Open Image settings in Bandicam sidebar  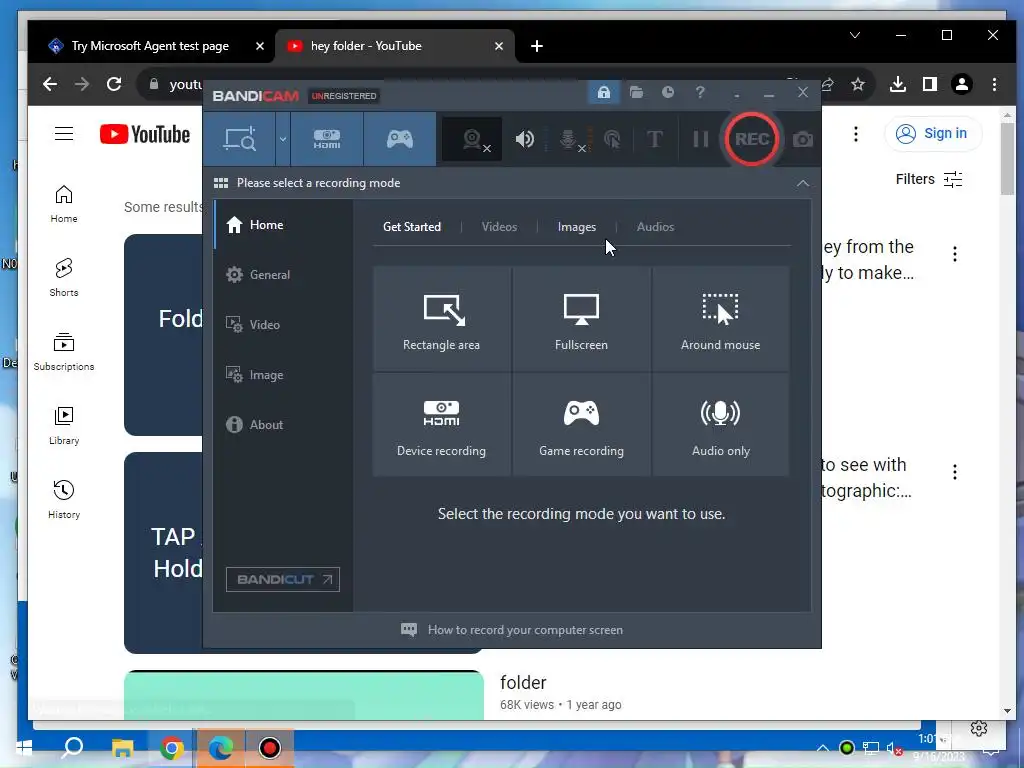283,375
